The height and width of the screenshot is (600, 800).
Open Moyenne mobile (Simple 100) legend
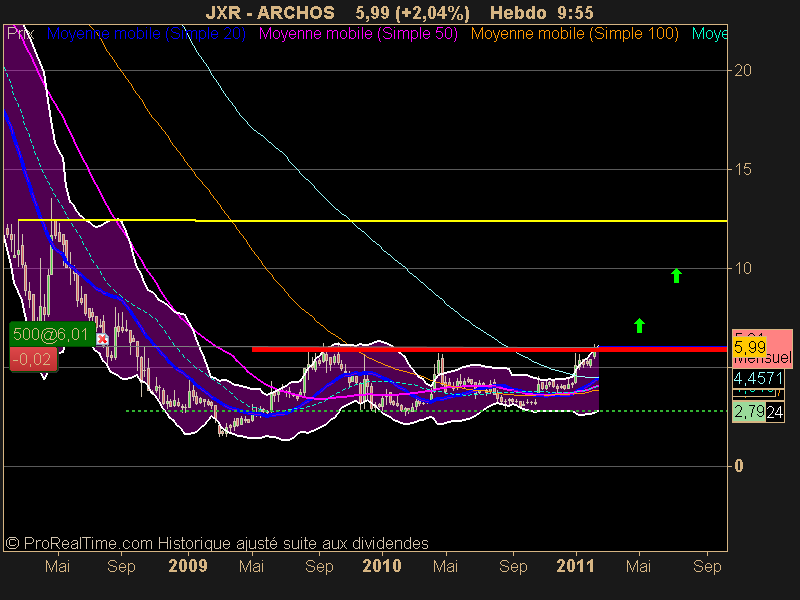click(x=574, y=34)
